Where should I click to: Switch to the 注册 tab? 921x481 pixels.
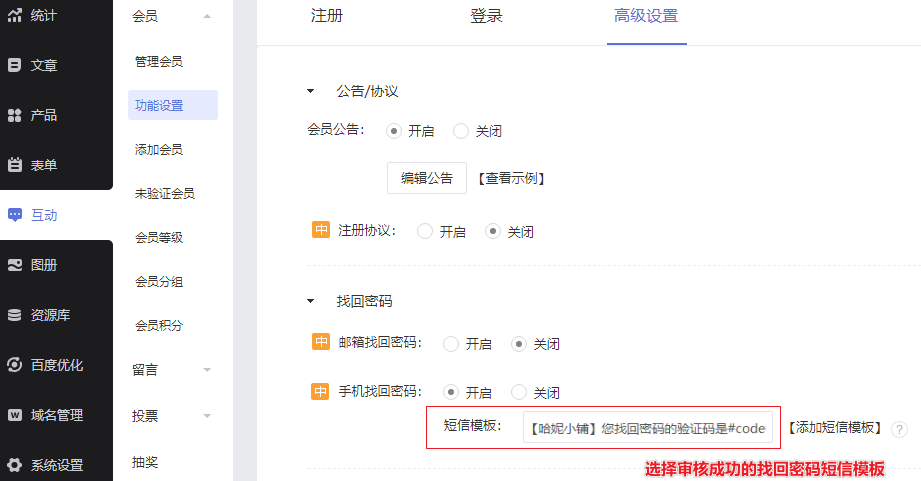click(327, 17)
